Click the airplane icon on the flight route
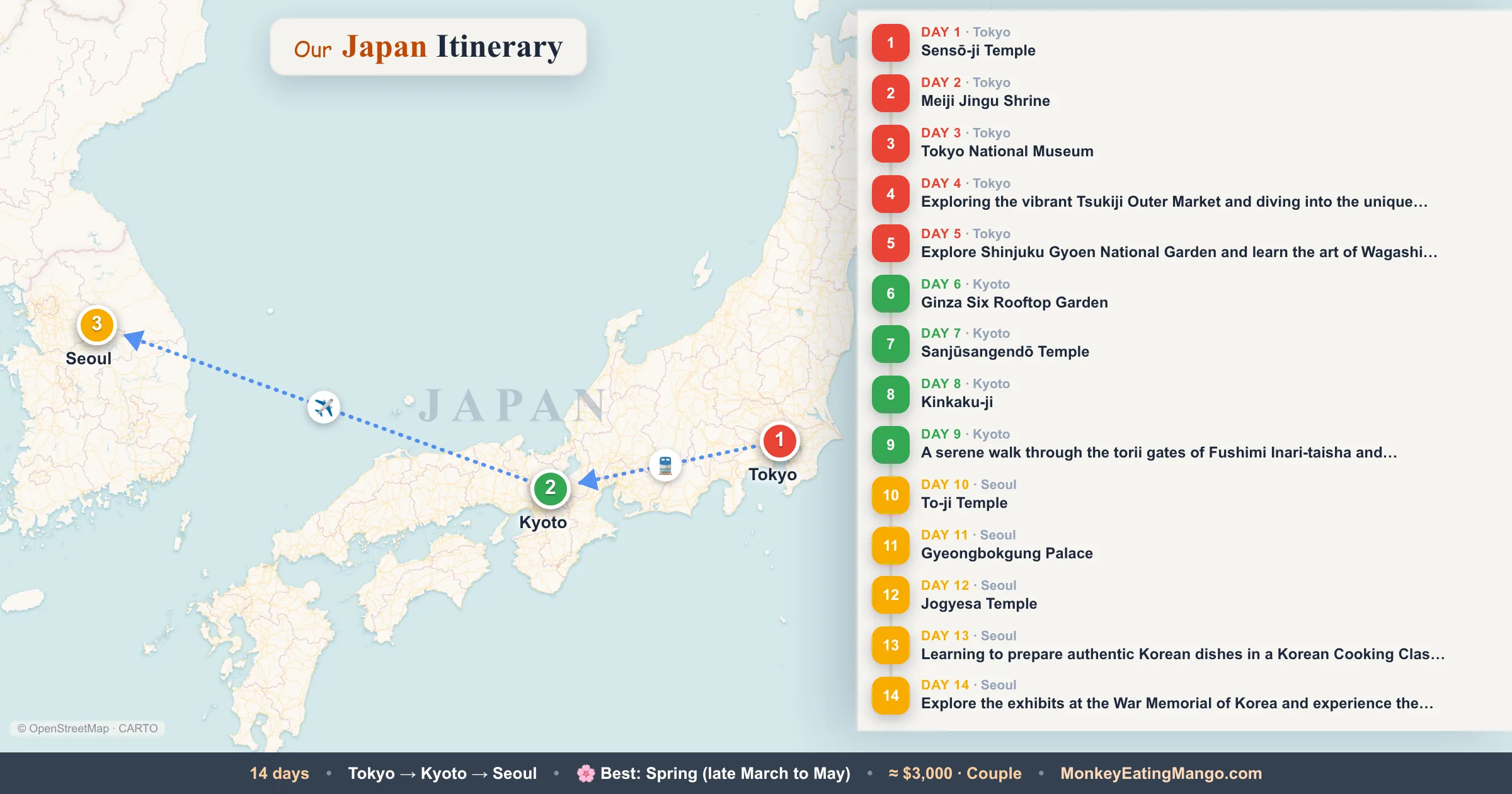 pyautogui.click(x=324, y=407)
